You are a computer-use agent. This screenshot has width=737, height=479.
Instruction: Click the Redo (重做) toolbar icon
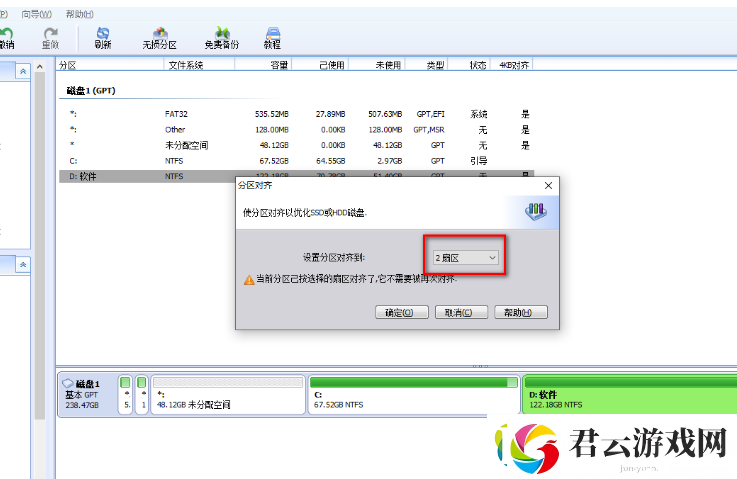(x=50, y=38)
